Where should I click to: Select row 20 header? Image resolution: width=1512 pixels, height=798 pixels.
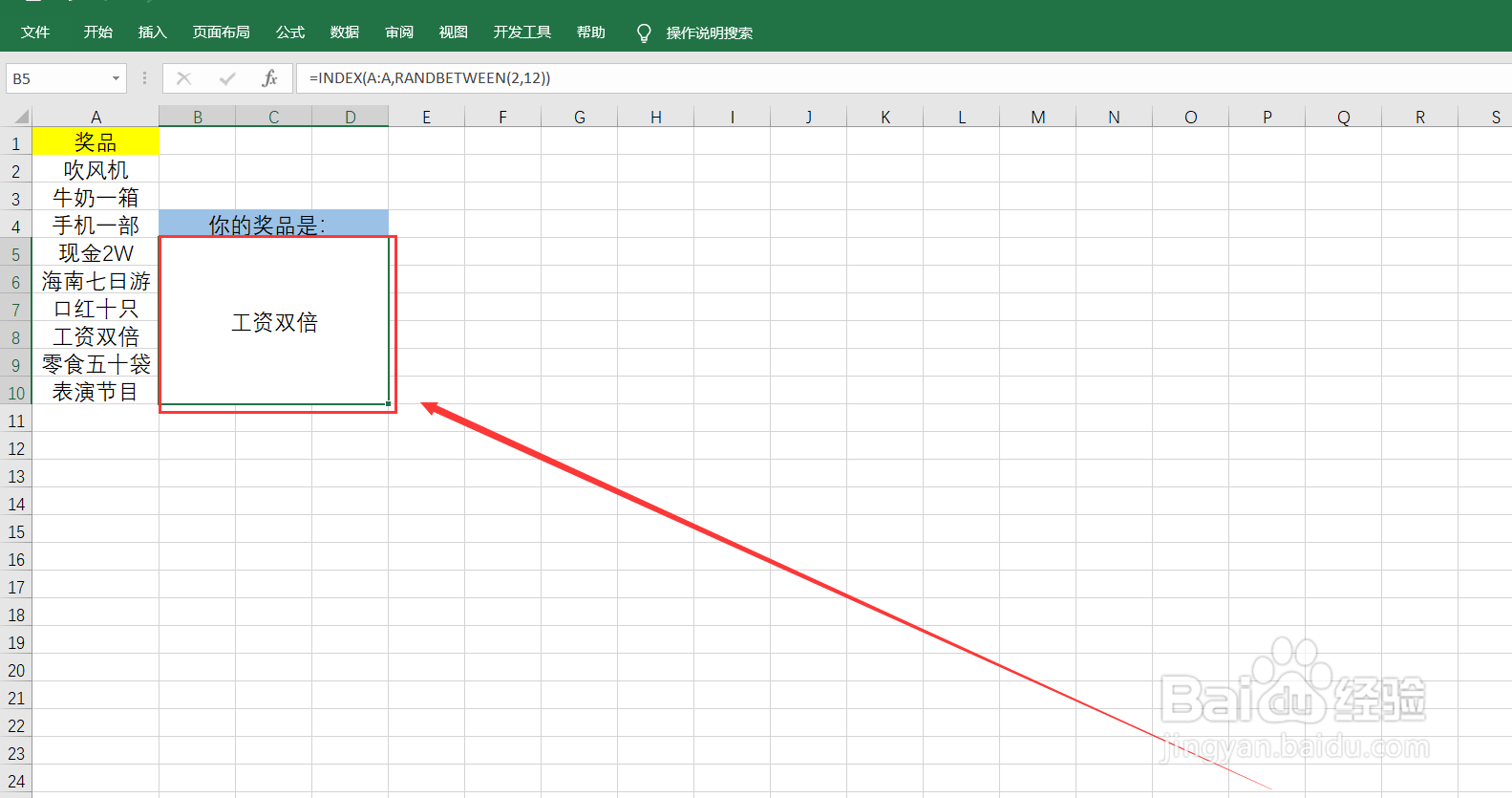point(15,670)
